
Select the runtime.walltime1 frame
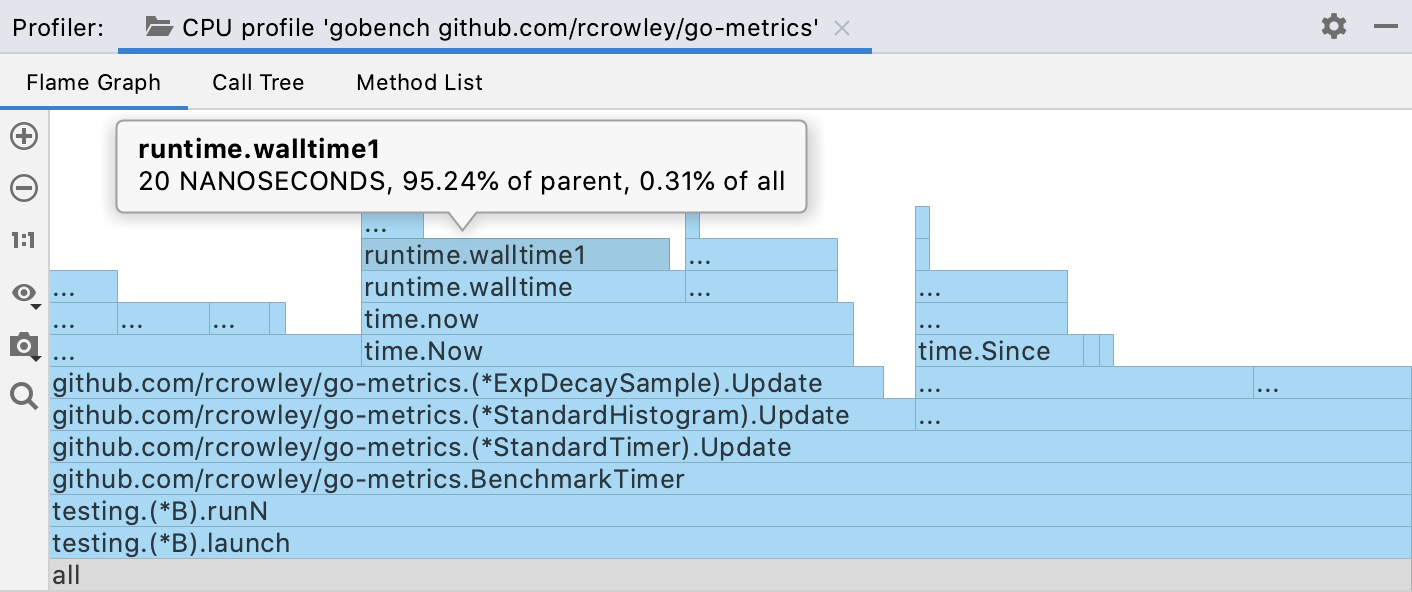pyautogui.click(x=515, y=255)
